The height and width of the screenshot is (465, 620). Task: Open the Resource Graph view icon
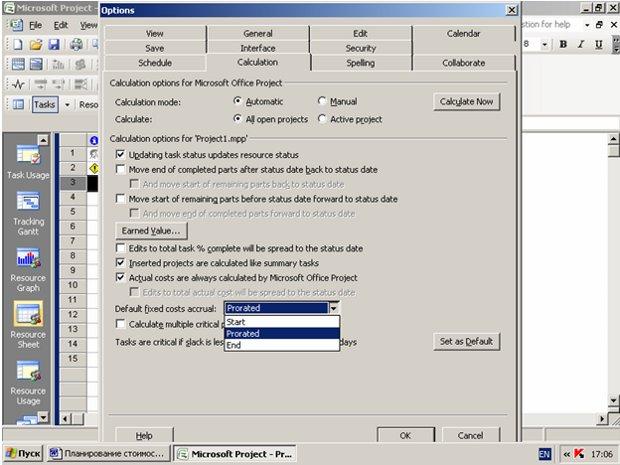click(x=28, y=258)
